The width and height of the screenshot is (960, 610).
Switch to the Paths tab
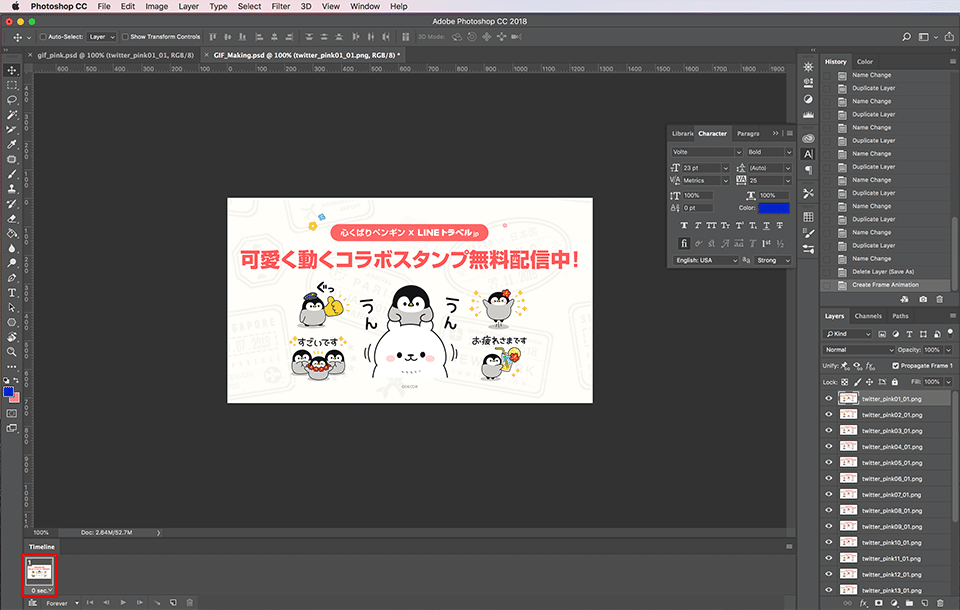coord(900,316)
